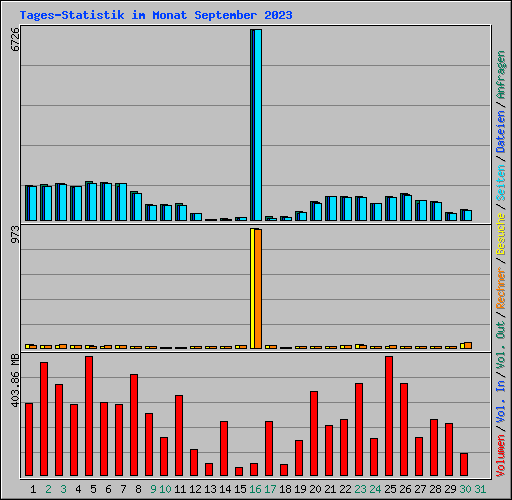The image size is (512, 500).
Task: Click the orange bar for day 30
Action: pyautogui.click(x=468, y=346)
